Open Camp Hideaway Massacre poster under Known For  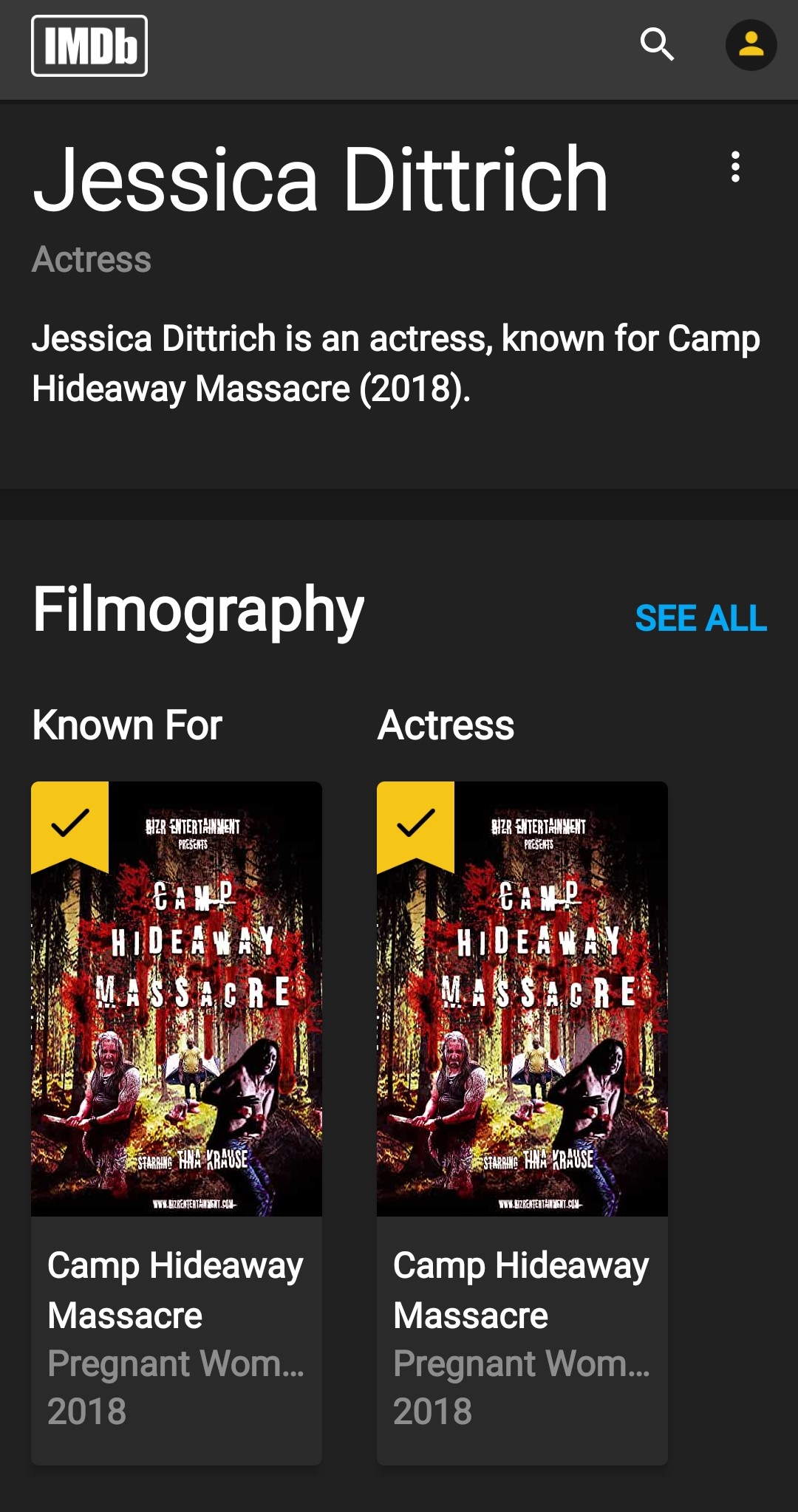[177, 999]
